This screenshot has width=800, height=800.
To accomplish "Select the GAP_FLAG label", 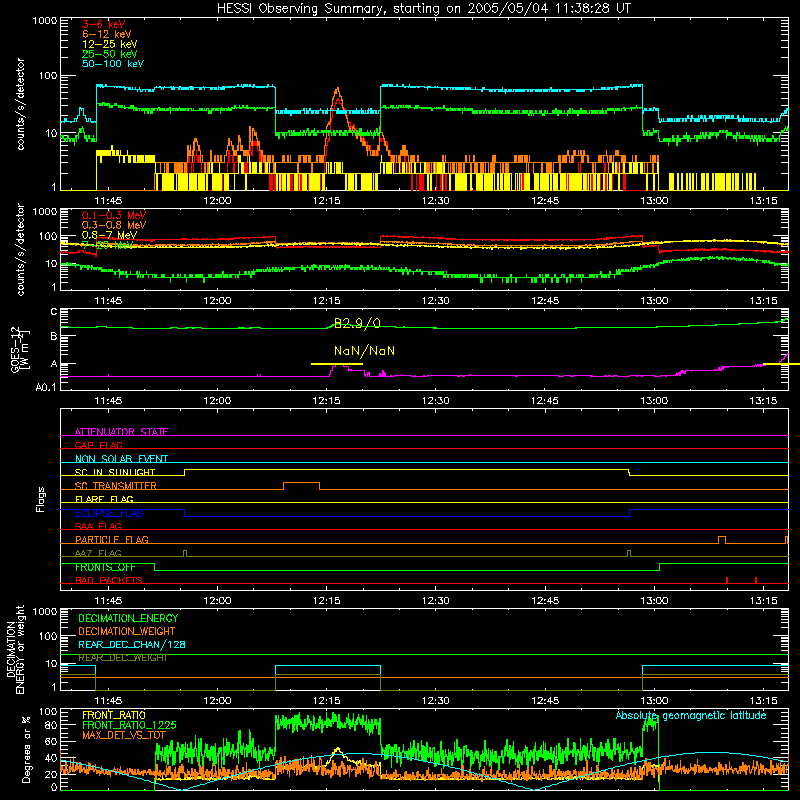I will (x=98, y=445).
